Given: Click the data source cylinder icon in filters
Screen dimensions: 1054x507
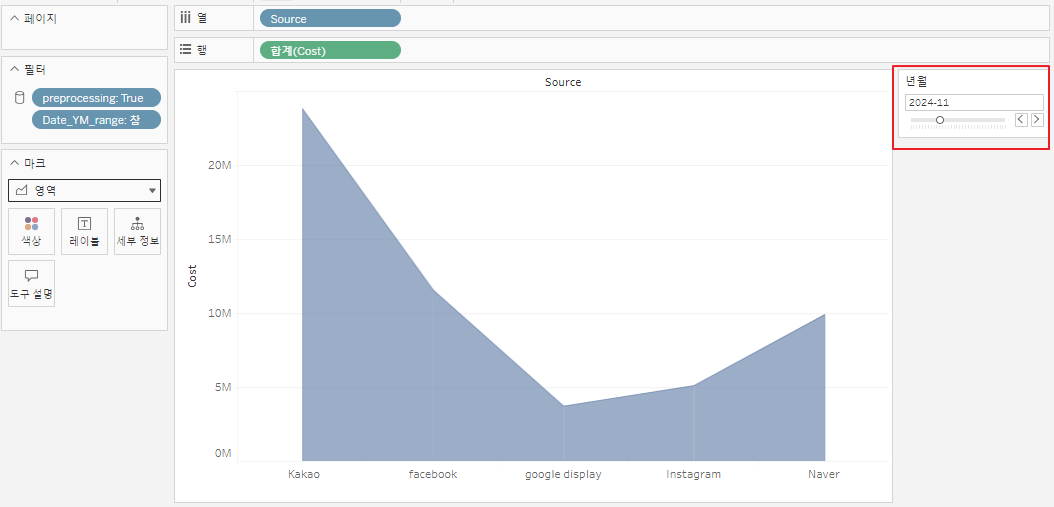Looking at the screenshot, I should pyautogui.click(x=19, y=98).
